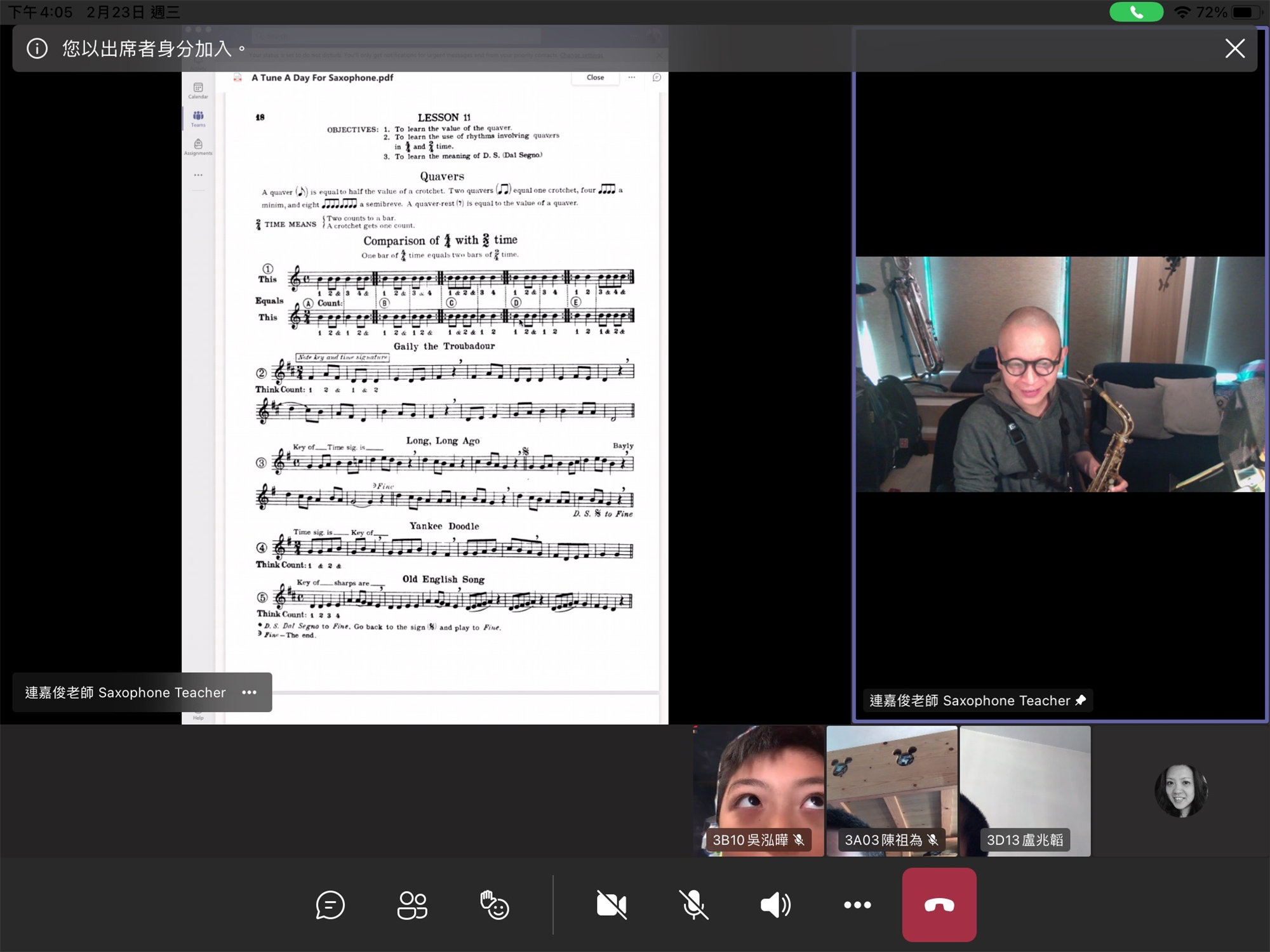Turn on the camera
This screenshot has height=952, width=1270.
pyautogui.click(x=612, y=905)
